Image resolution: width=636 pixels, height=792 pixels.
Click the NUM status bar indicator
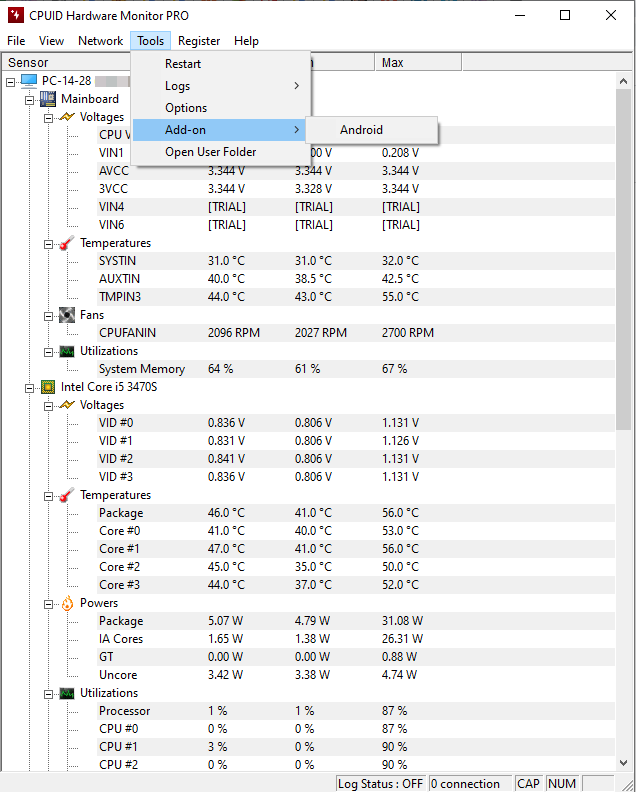(562, 784)
